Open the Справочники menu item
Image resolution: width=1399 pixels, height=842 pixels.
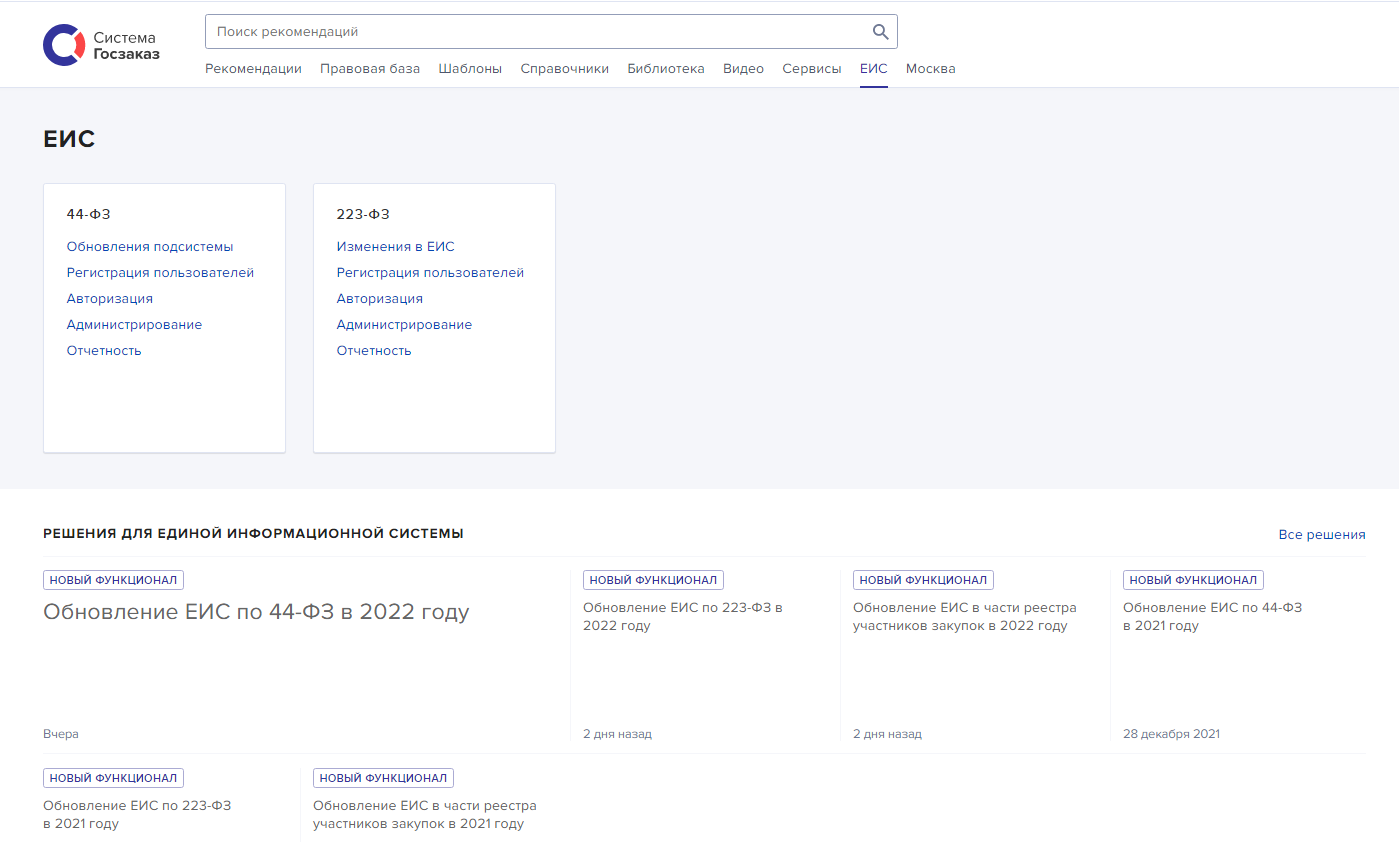565,69
